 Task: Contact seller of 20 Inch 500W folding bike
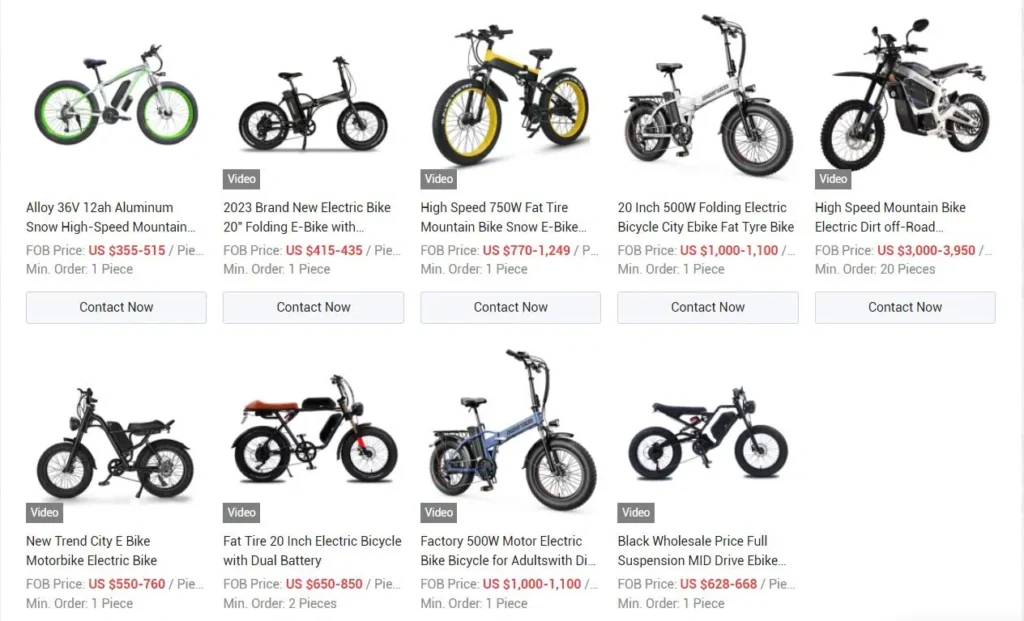(708, 308)
